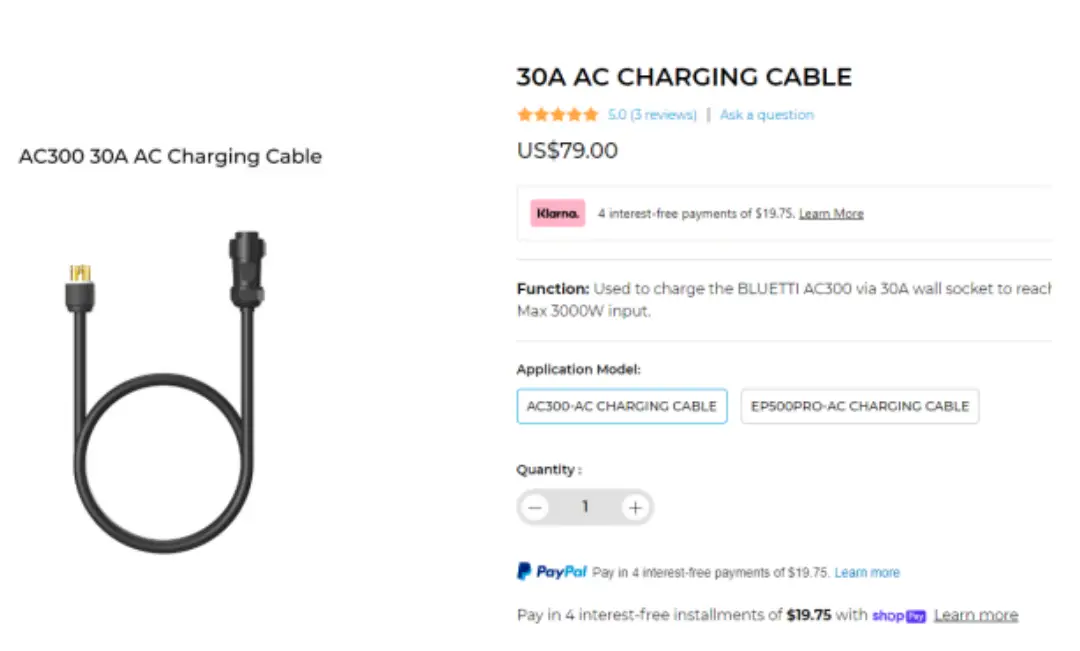1080x651 pixels.
Task: Open the 5.0 (3 reviews) link
Action: (652, 115)
